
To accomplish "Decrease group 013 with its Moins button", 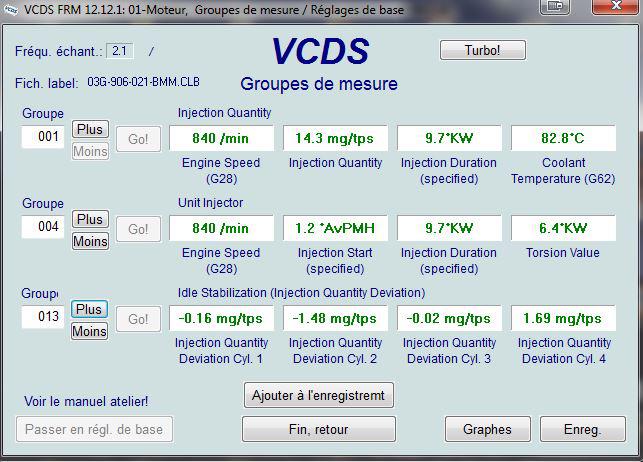I will pos(89,331).
